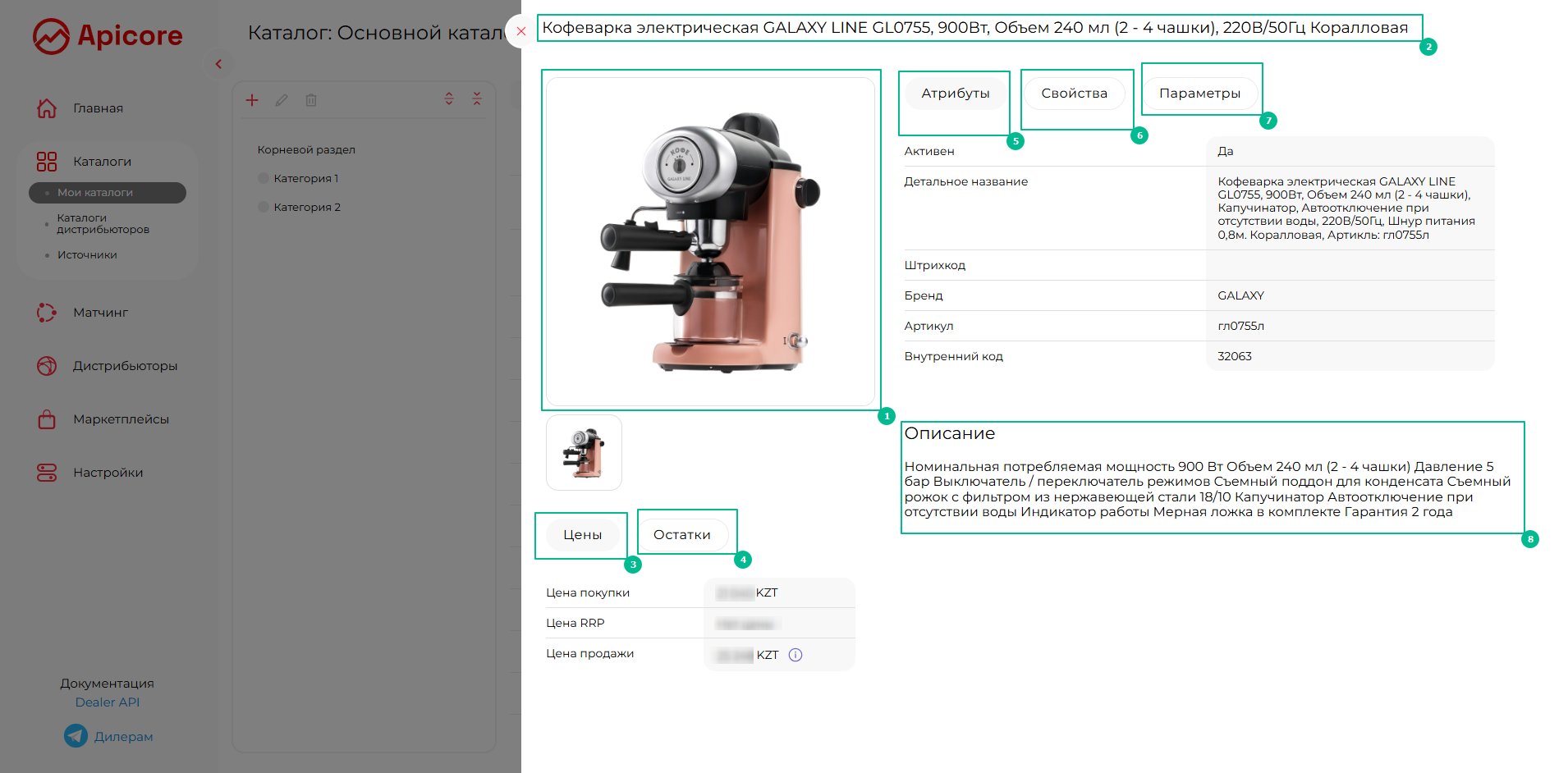Click the Внутренний код value 32063
1568x773 pixels.
pyautogui.click(x=1235, y=356)
